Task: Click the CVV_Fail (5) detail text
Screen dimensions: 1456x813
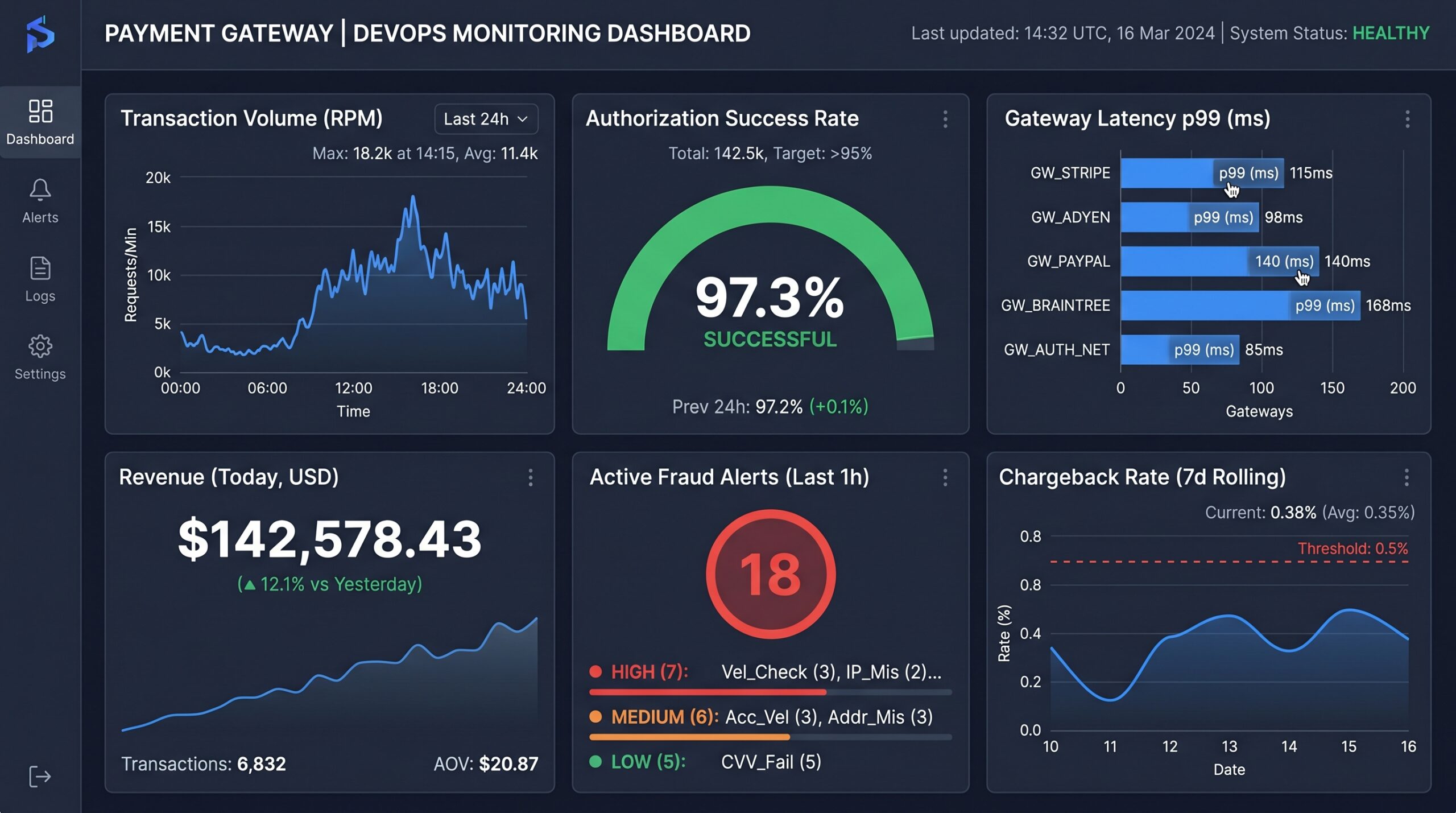Action: click(771, 762)
